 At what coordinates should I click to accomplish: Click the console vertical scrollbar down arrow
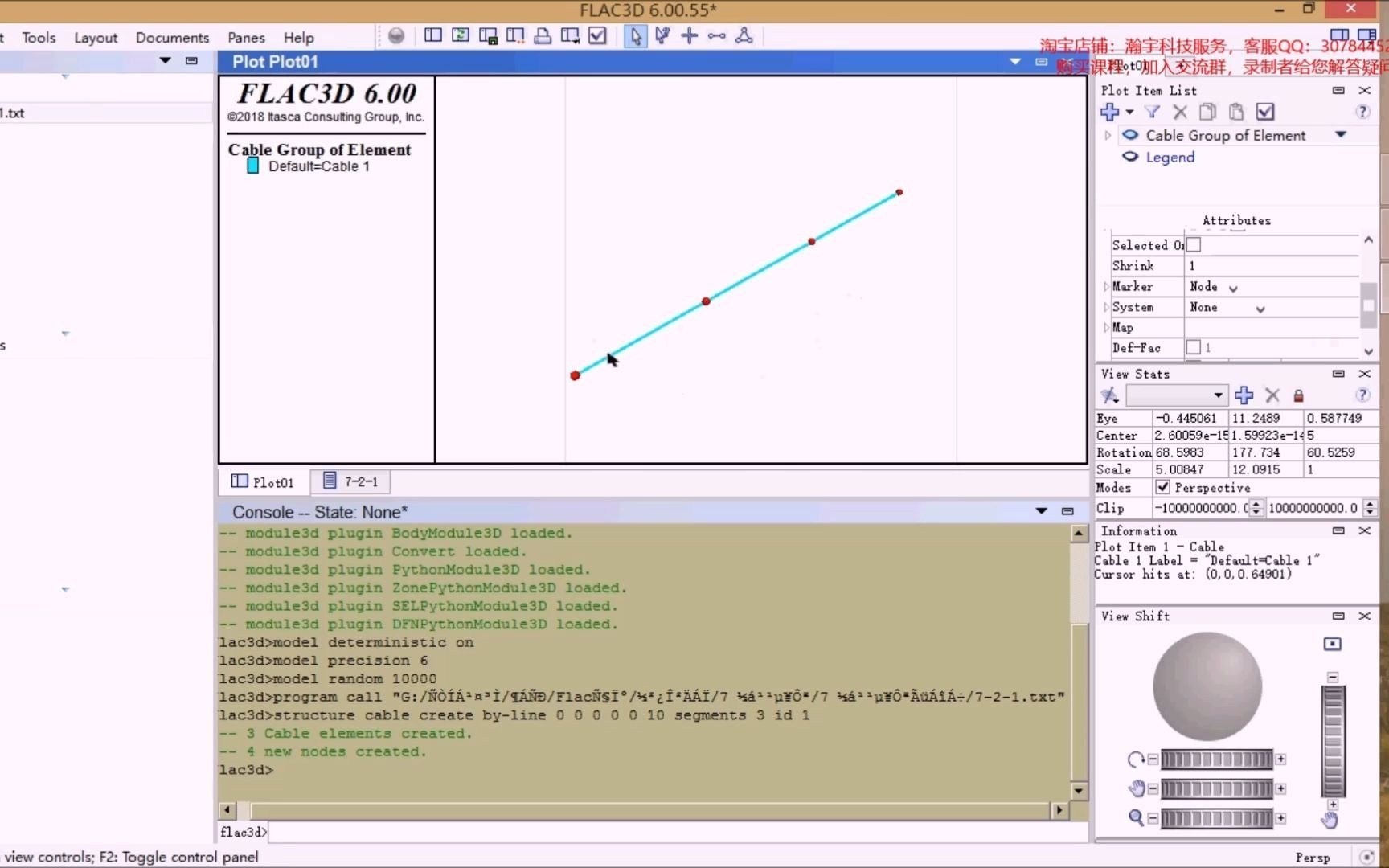(x=1079, y=791)
